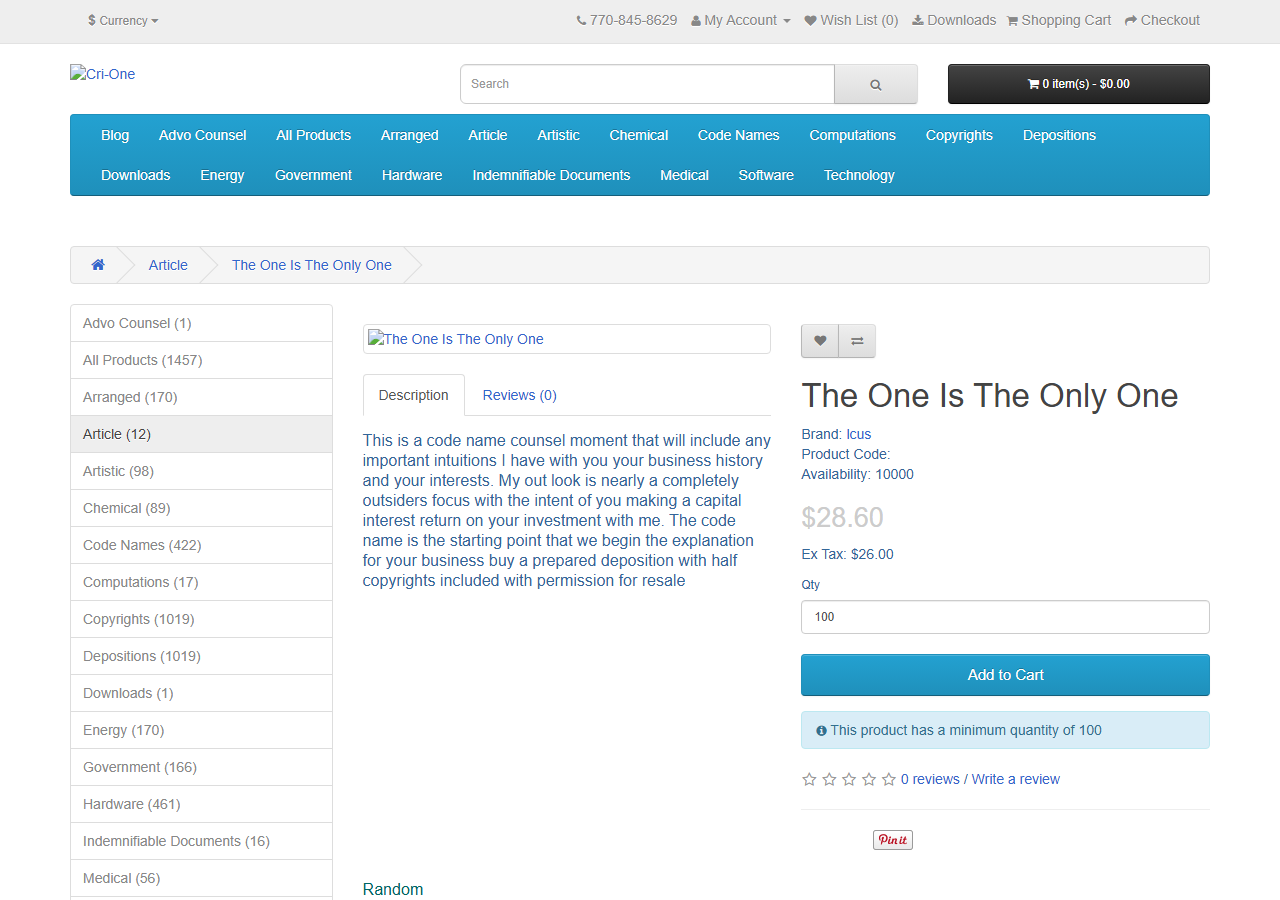
Task: Open Medical in the navigation menu
Action: (685, 175)
